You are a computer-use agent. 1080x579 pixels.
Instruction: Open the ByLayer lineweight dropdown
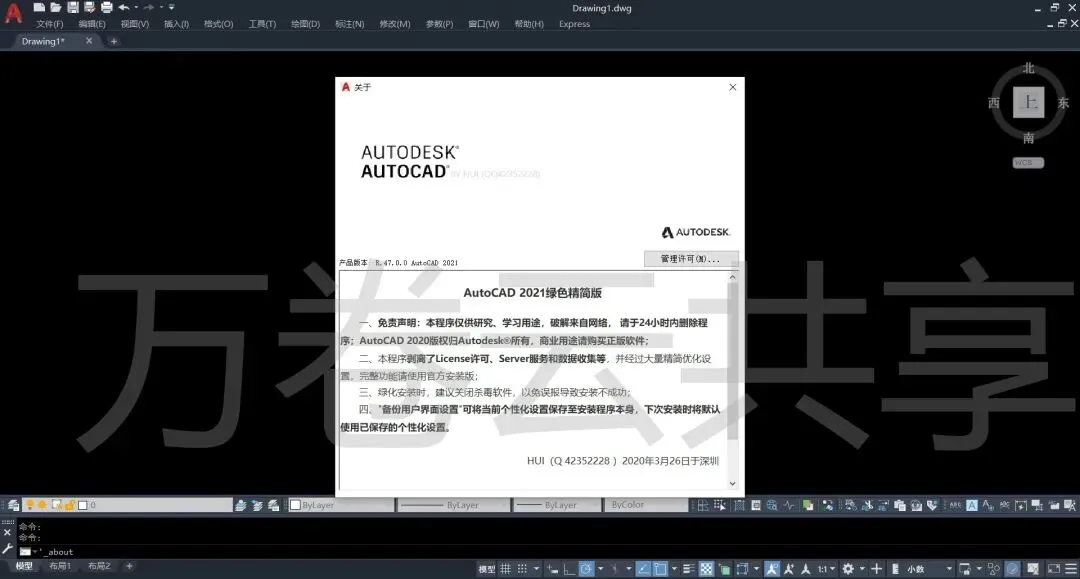point(557,505)
